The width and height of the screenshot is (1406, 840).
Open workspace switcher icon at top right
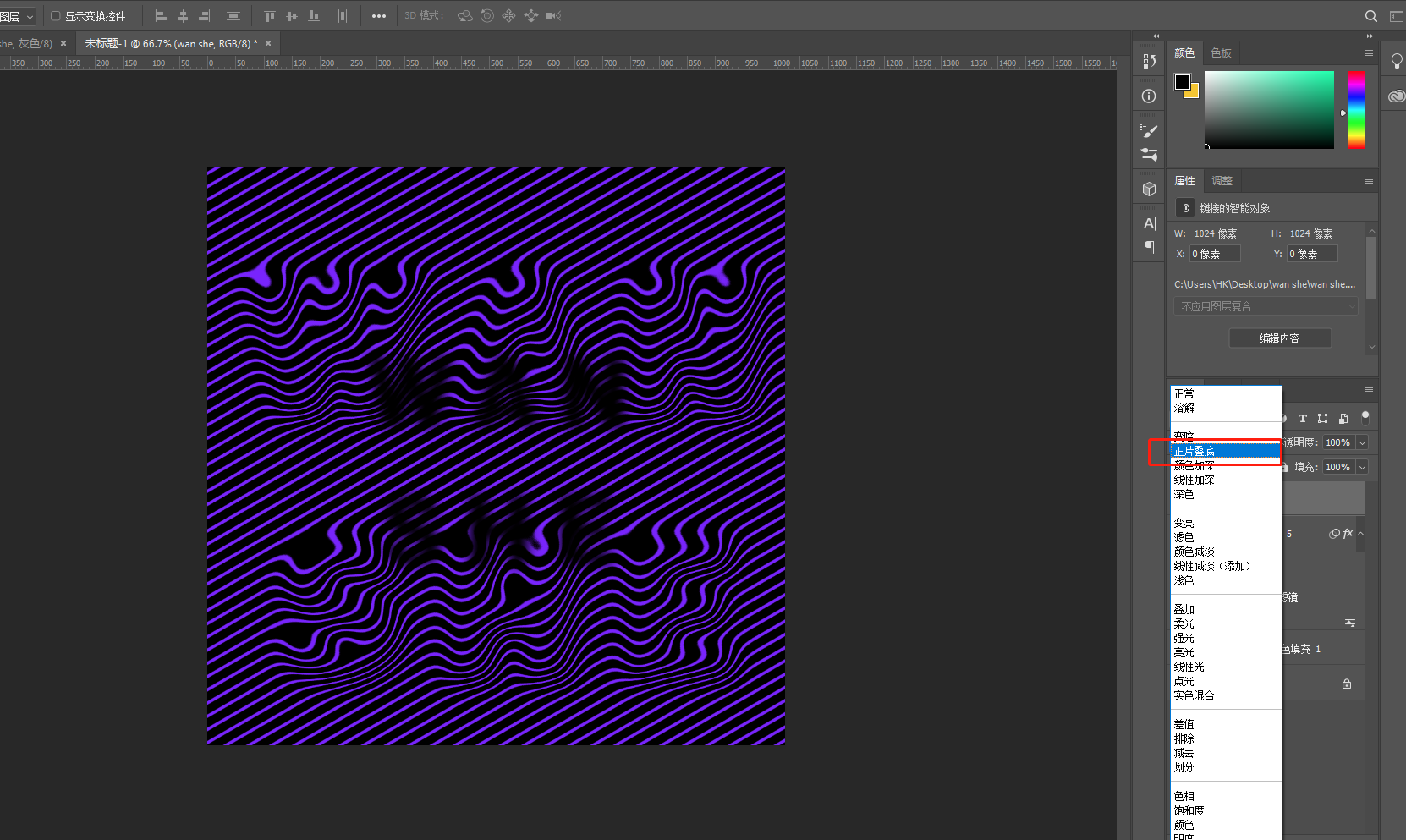(1396, 16)
